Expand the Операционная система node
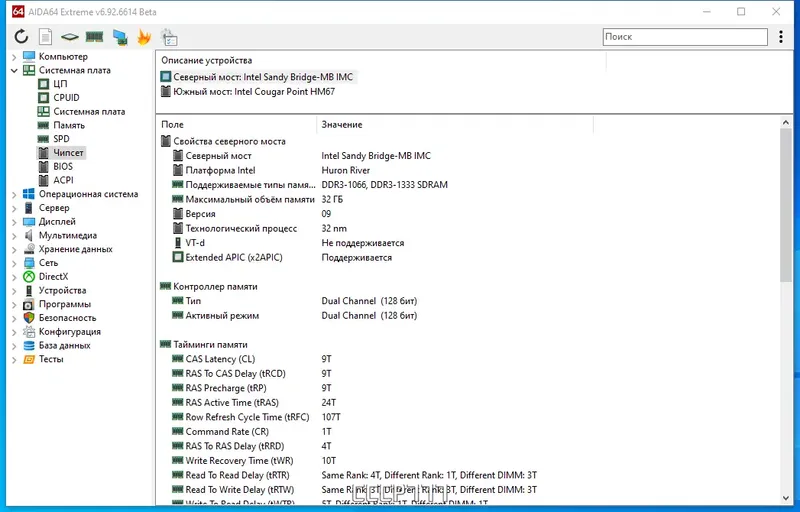 pos(14,194)
